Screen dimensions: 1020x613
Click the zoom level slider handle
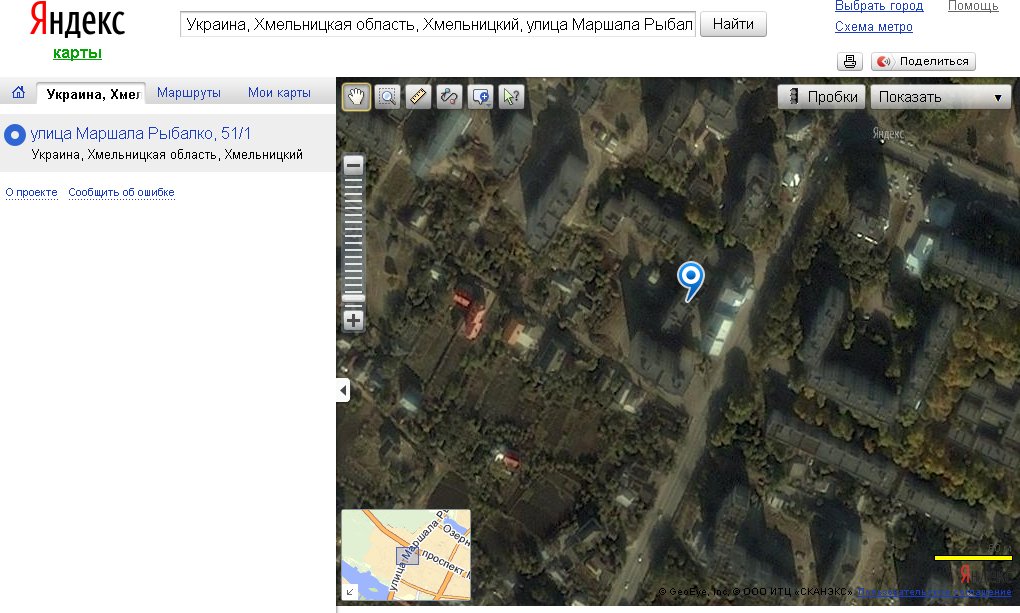353,299
